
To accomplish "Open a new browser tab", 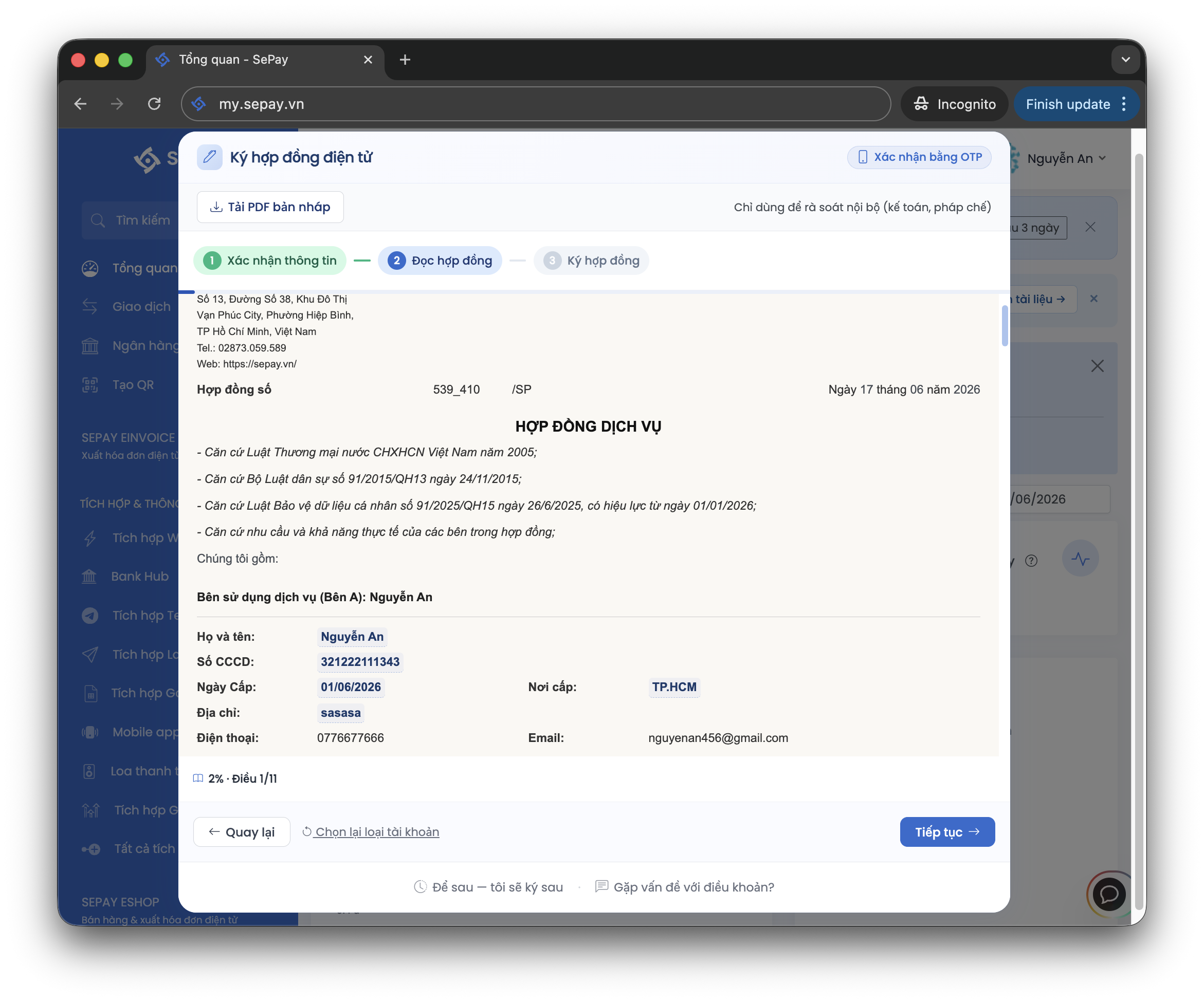I will pos(405,60).
